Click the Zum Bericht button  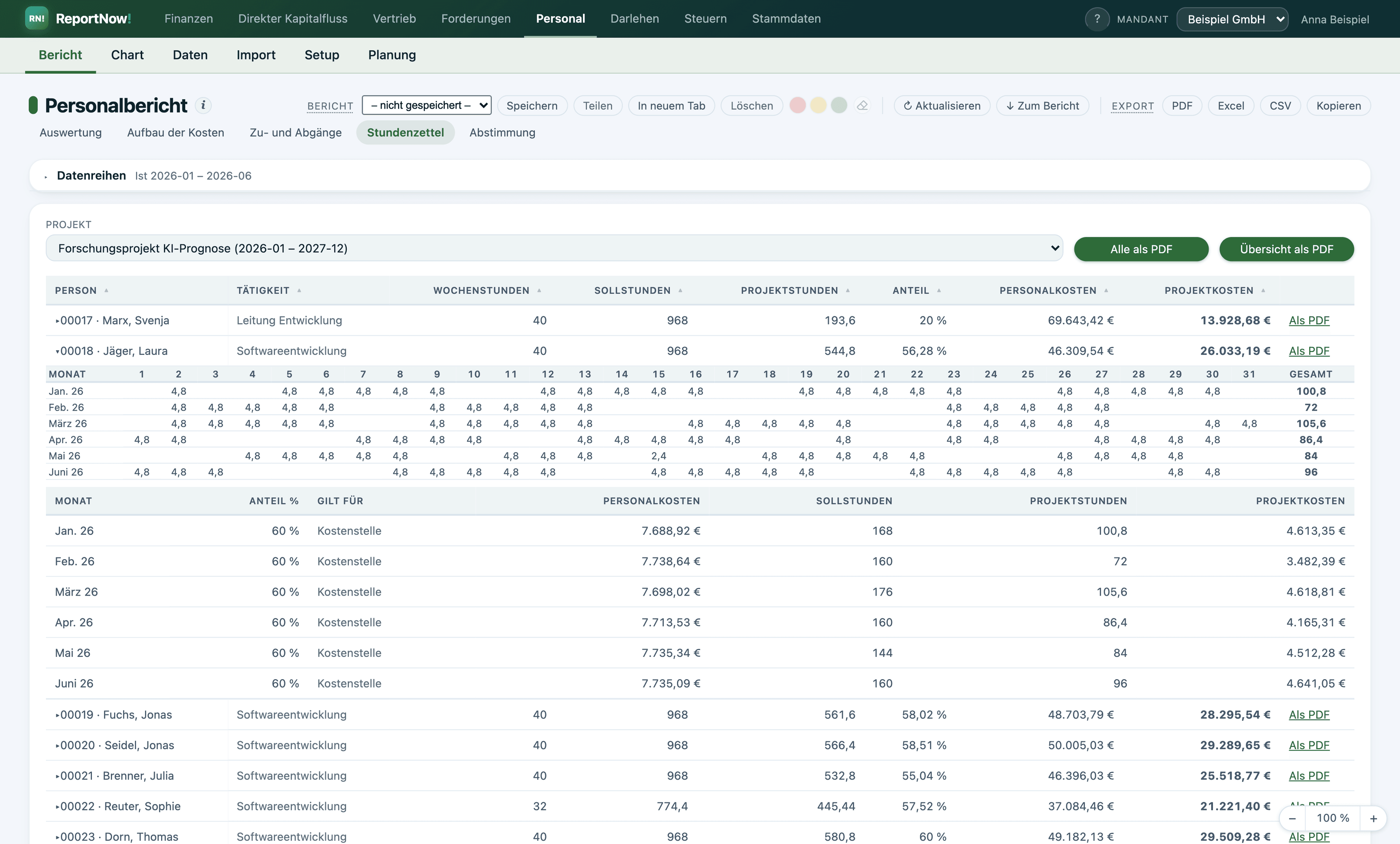pyautogui.click(x=1042, y=106)
